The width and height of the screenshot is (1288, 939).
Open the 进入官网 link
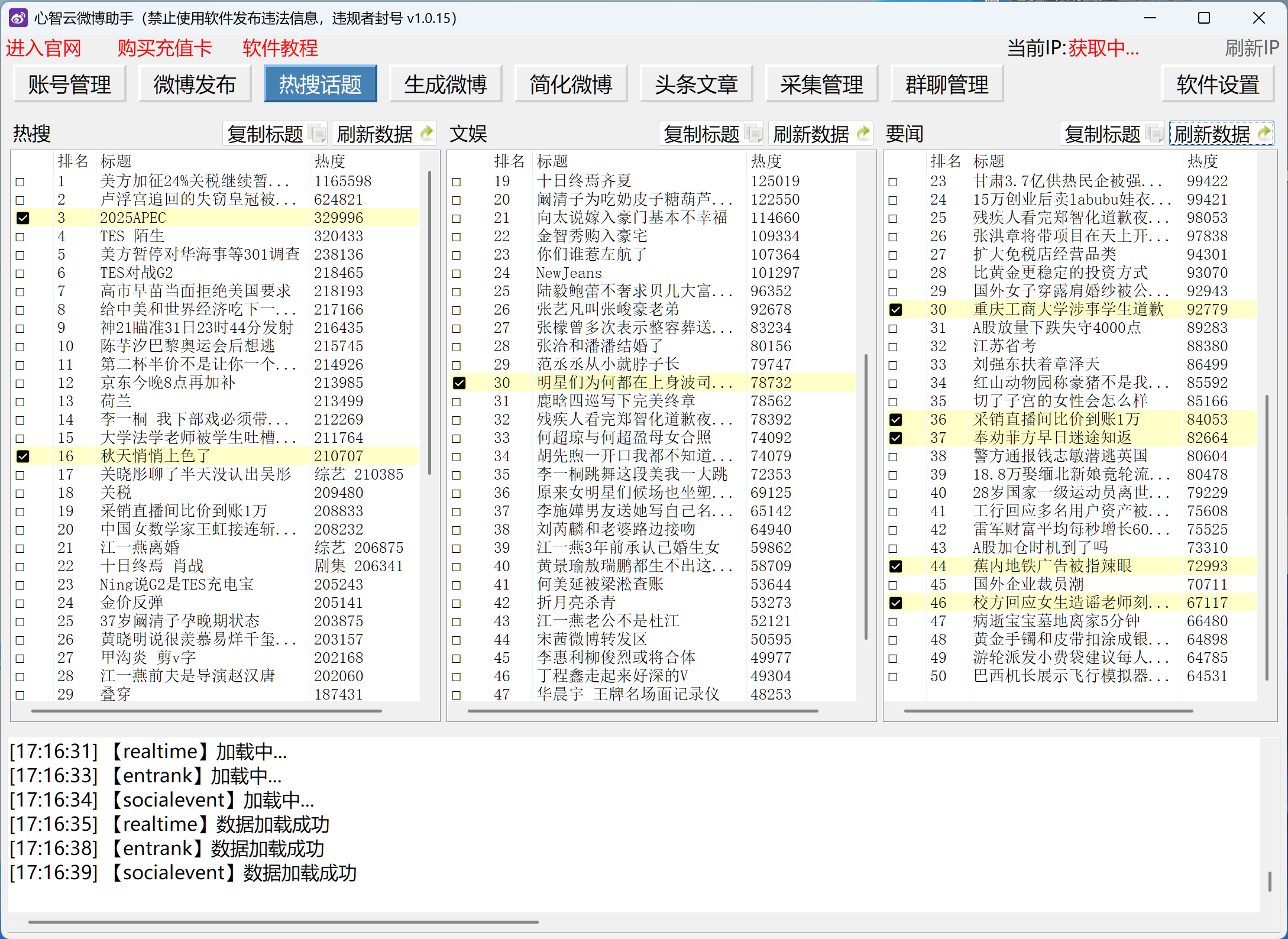(x=44, y=48)
